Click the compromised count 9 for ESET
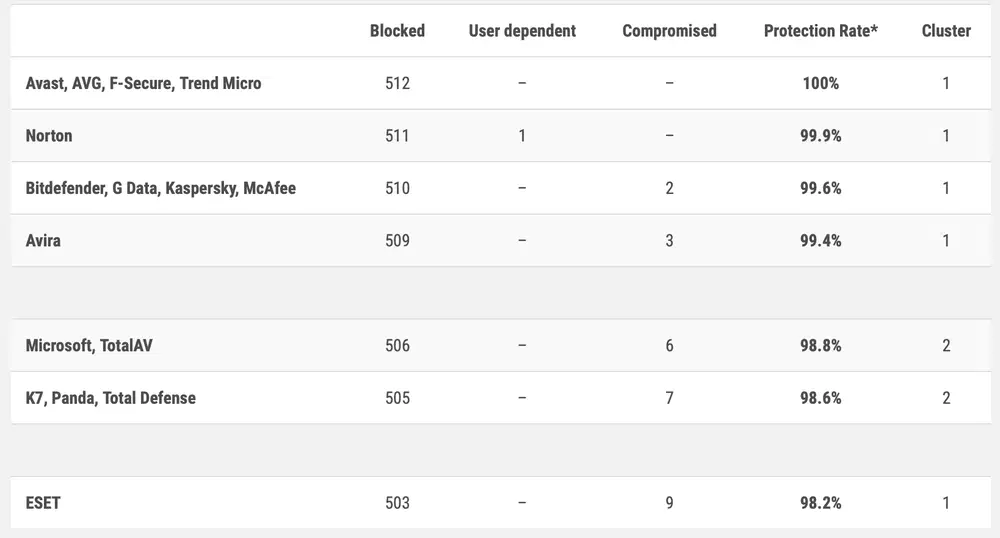Screen dimensions: 1000x538 (669, 502)
